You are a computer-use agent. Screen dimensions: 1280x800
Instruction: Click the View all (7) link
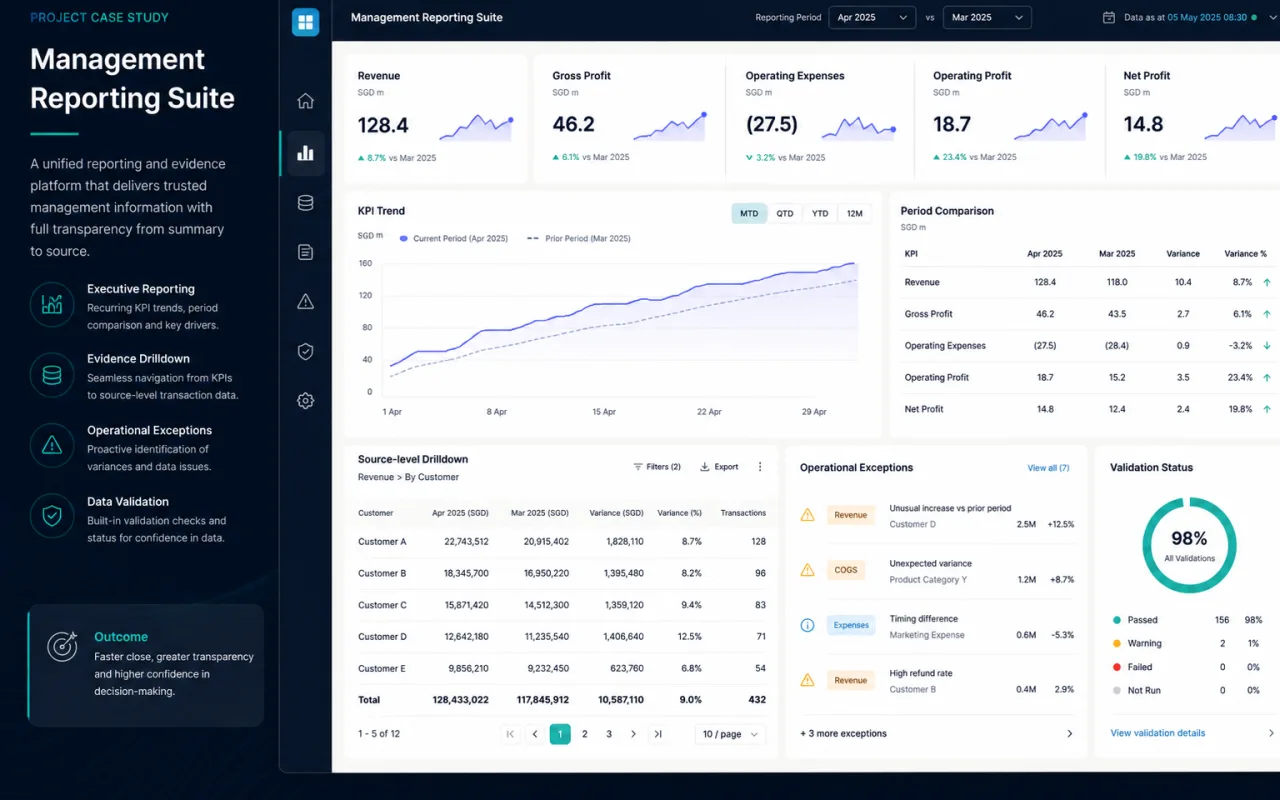[x=1048, y=468]
